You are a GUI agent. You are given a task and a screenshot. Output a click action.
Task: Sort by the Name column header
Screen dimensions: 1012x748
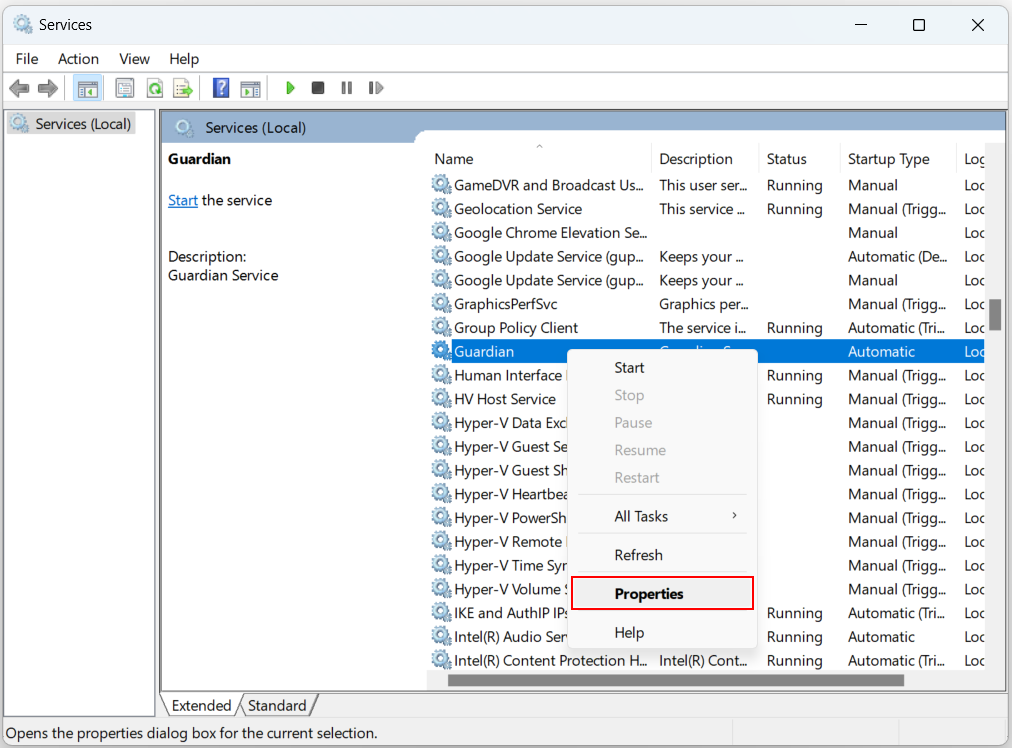pos(540,159)
